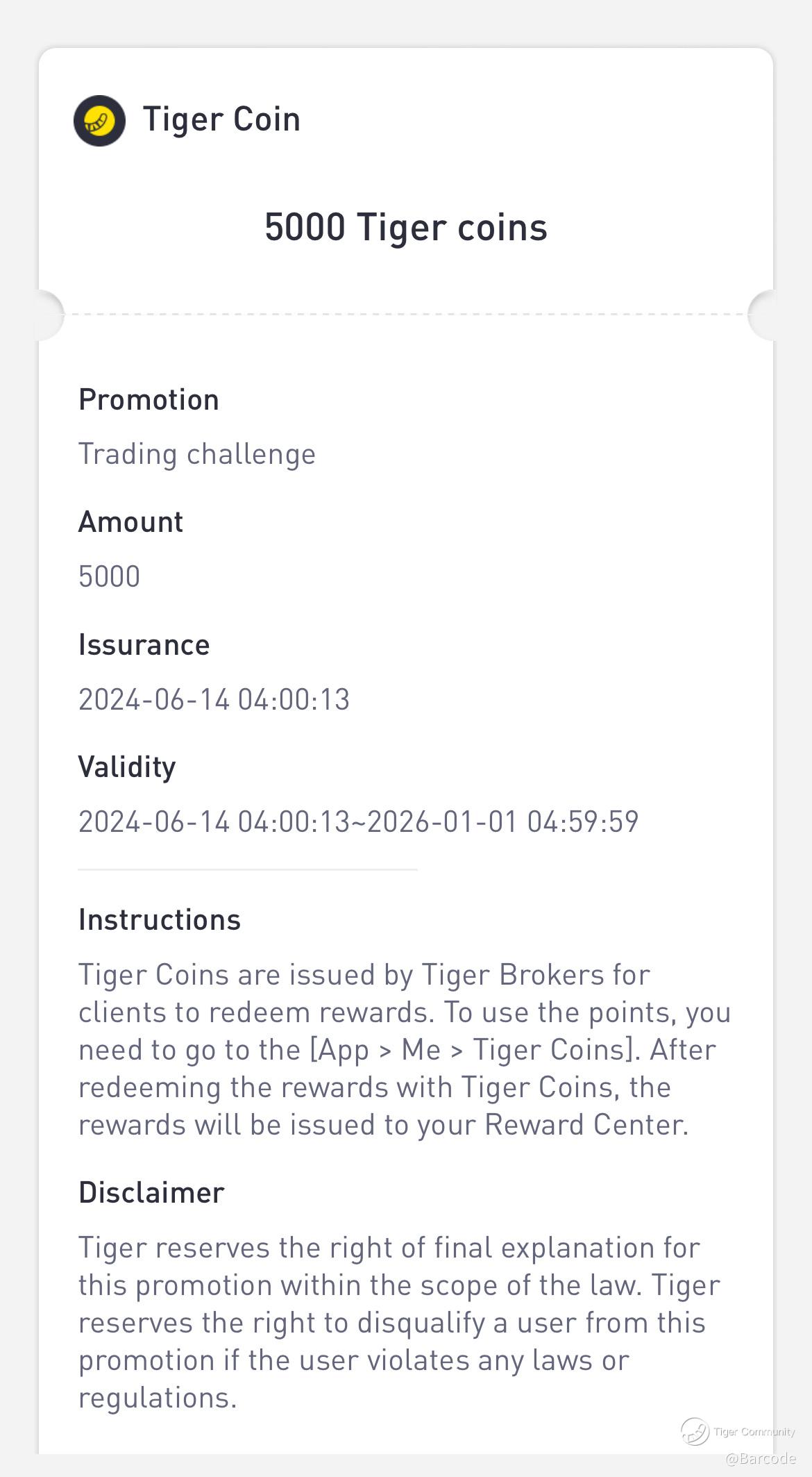Tap the Issurance label
Viewport: 812px width, 1477px height.
pos(144,644)
